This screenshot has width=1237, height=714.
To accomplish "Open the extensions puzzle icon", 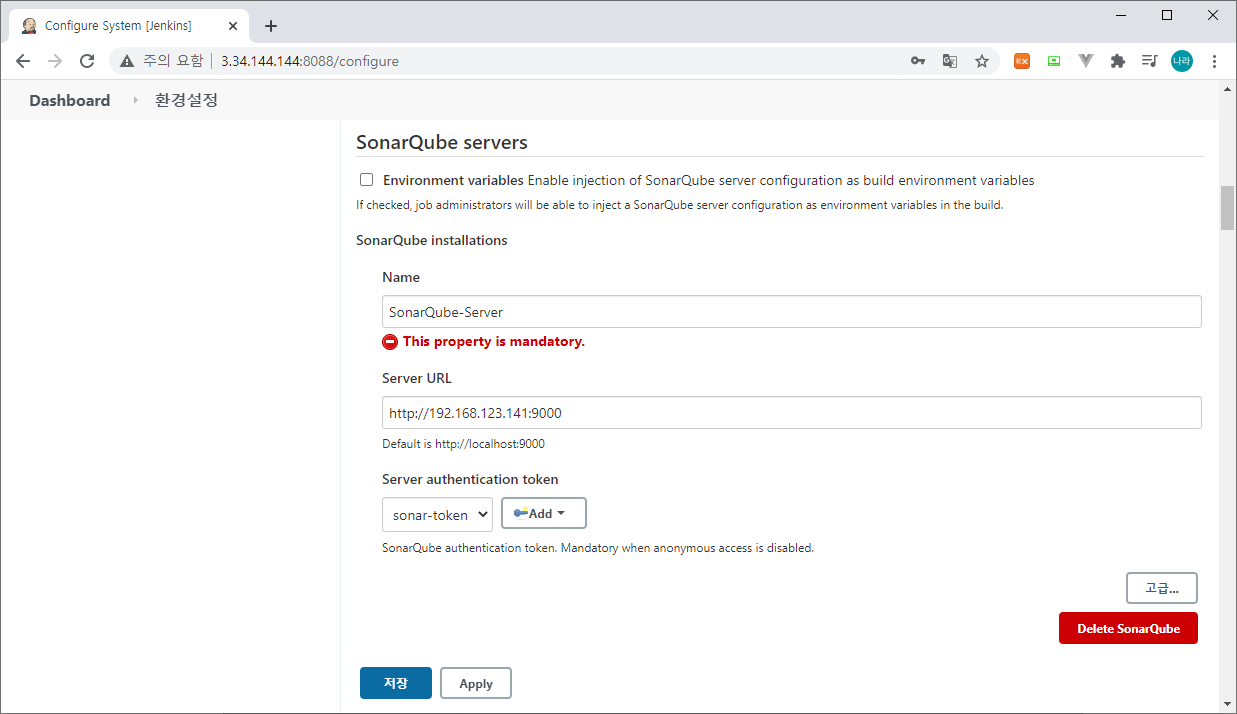I will click(1118, 61).
